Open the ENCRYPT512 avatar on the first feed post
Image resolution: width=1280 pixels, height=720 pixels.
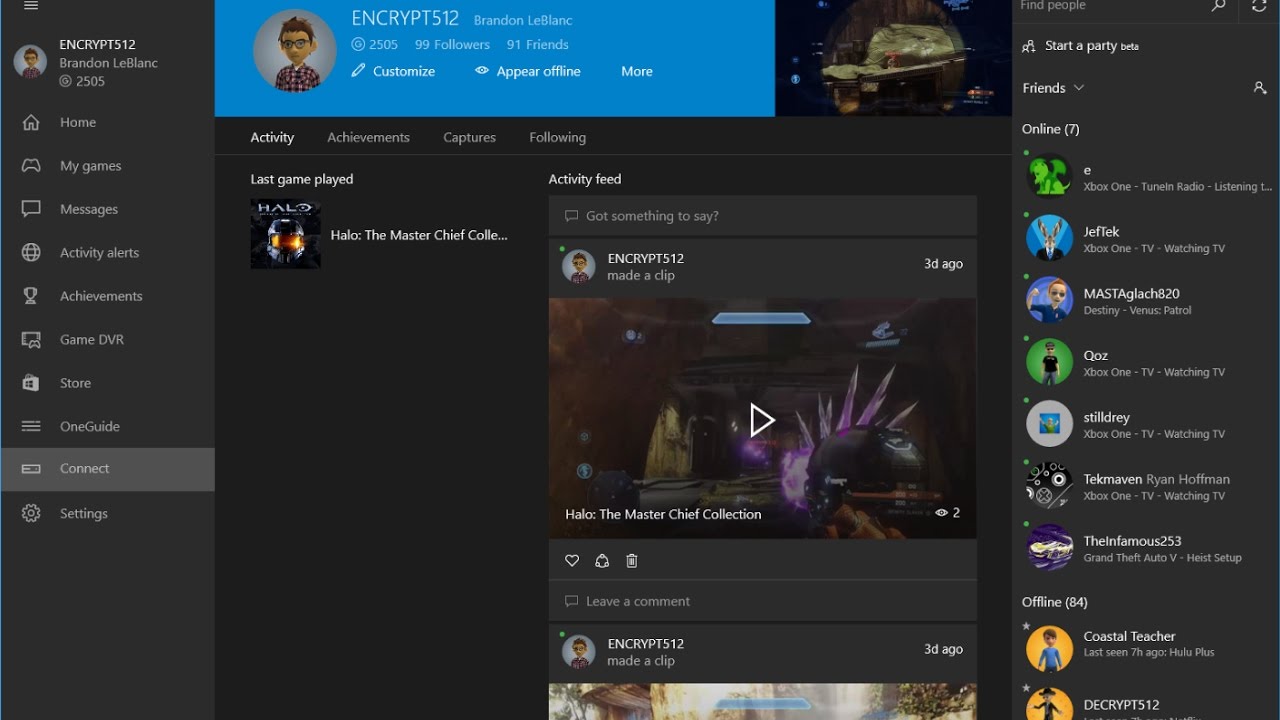pos(578,266)
